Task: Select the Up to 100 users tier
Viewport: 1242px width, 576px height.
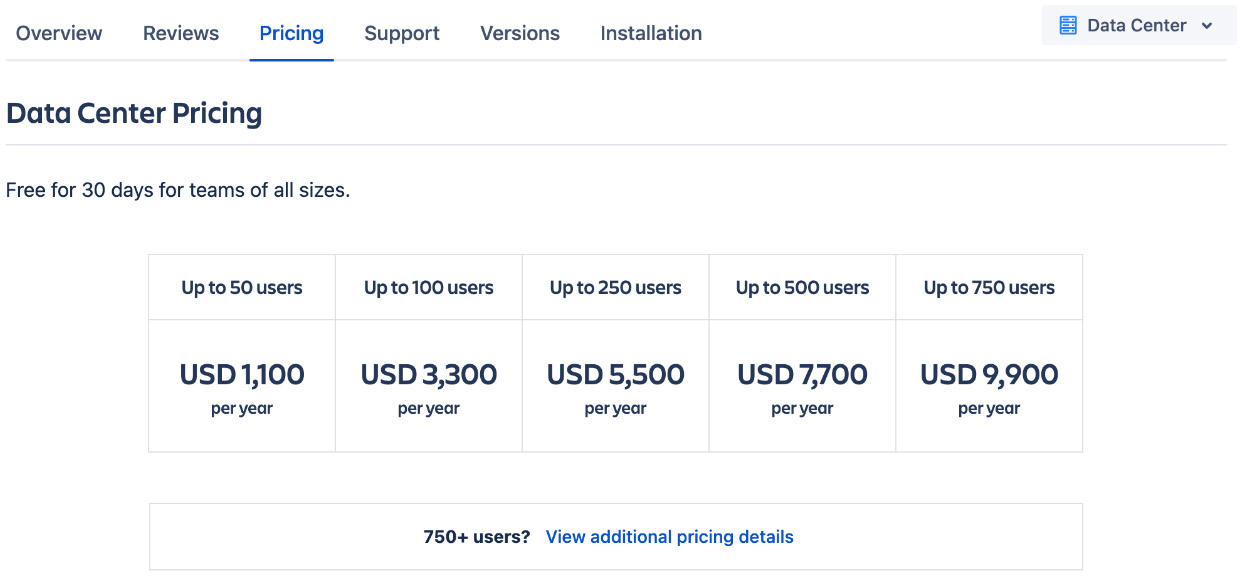Action: click(428, 287)
